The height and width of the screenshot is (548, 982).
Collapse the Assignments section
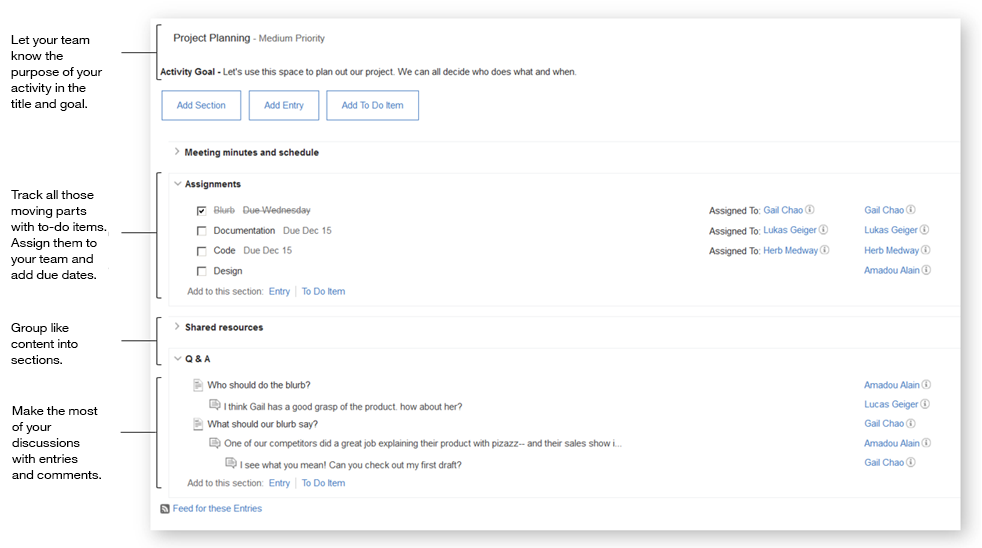coord(177,184)
